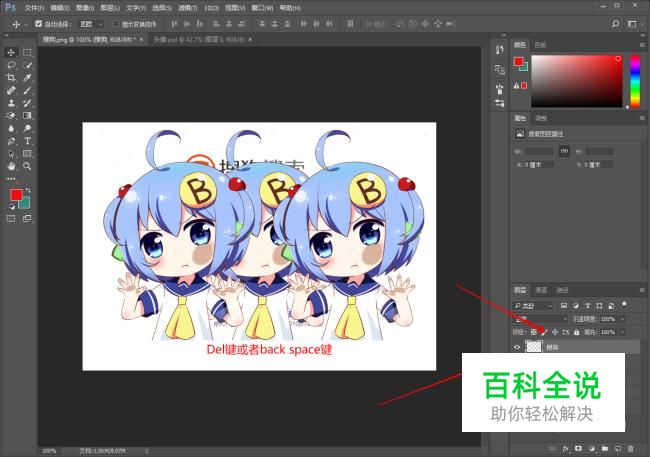Toggle the Auto-Select checkbox
This screenshot has height=457, width=650.
(39, 24)
